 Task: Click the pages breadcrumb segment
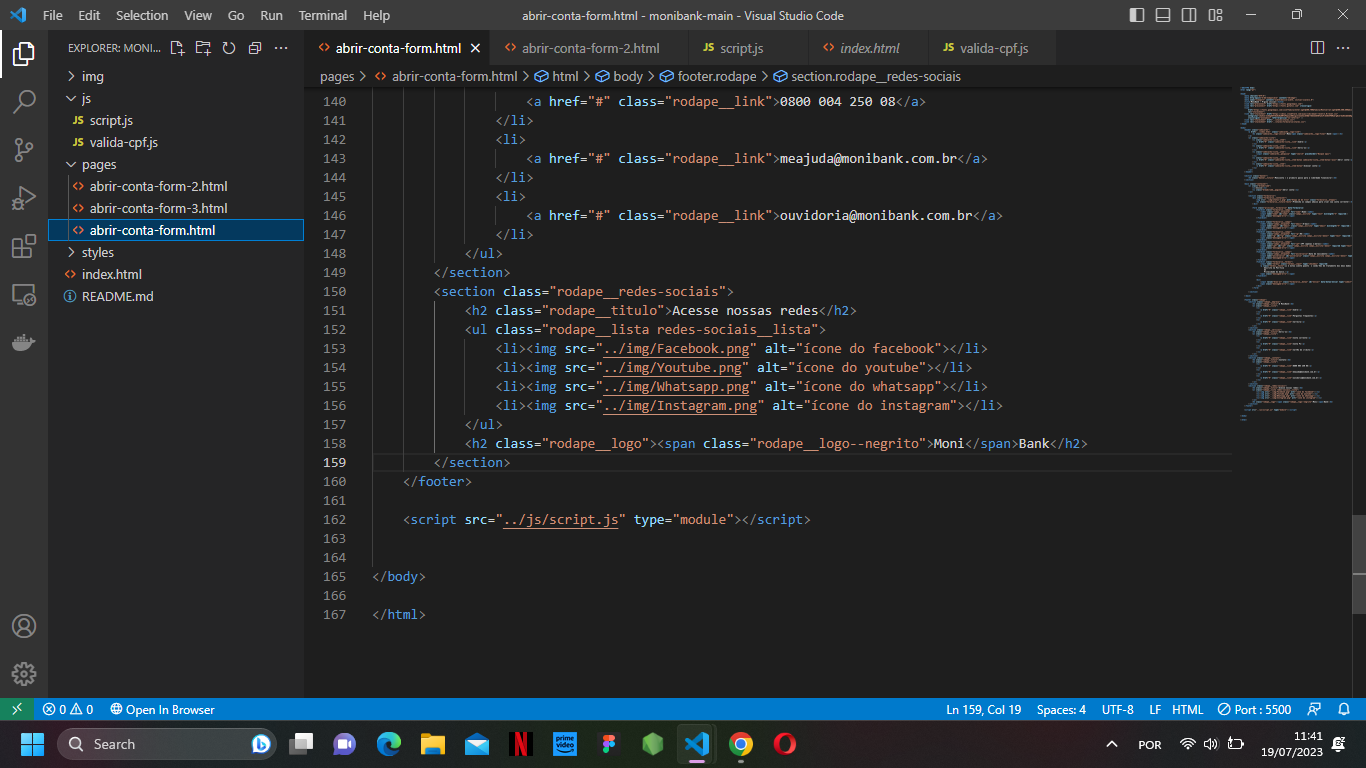pyautogui.click(x=337, y=76)
